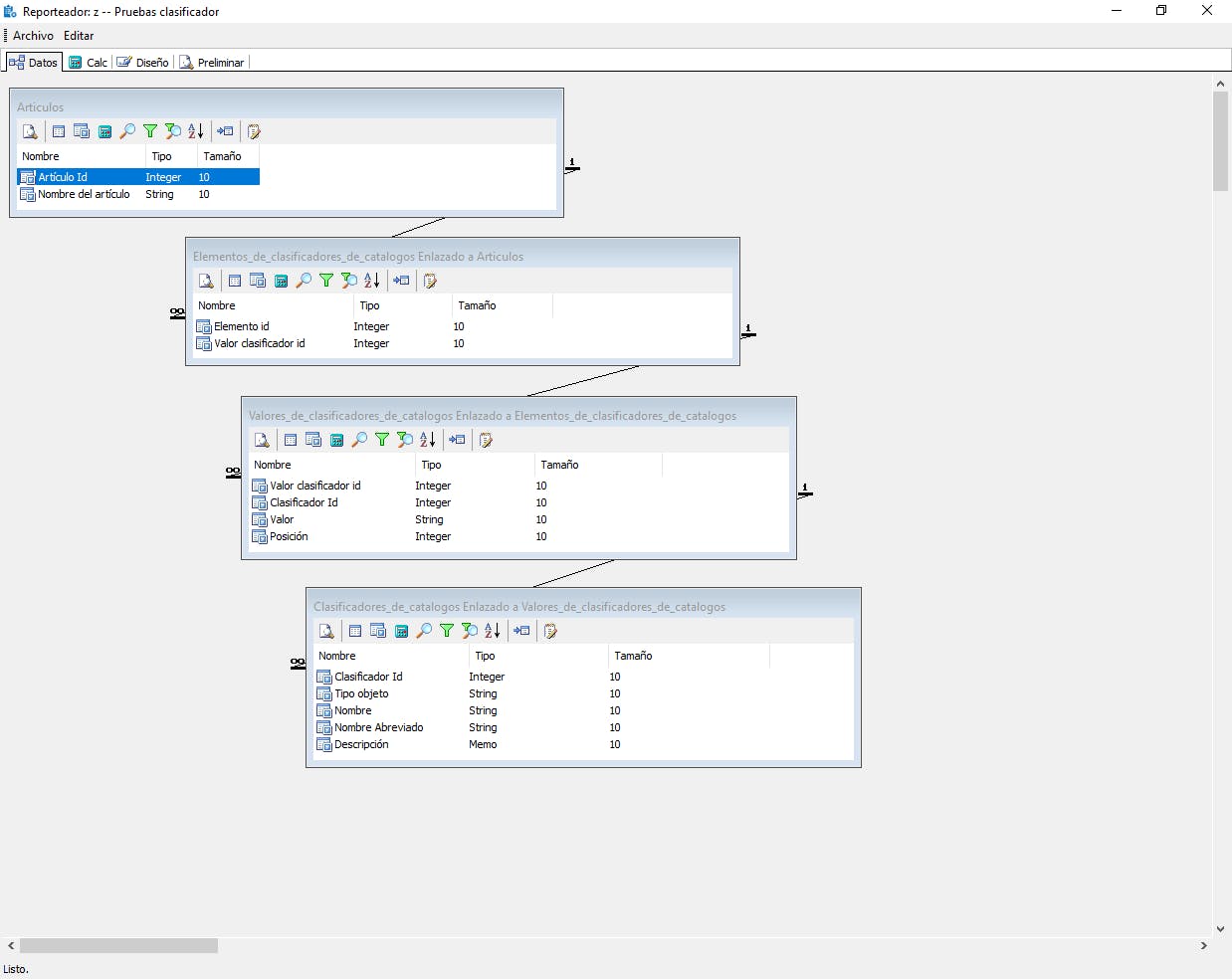The width and height of the screenshot is (1232, 979).
Task: Switch to the Datos tab
Action: tap(33, 62)
